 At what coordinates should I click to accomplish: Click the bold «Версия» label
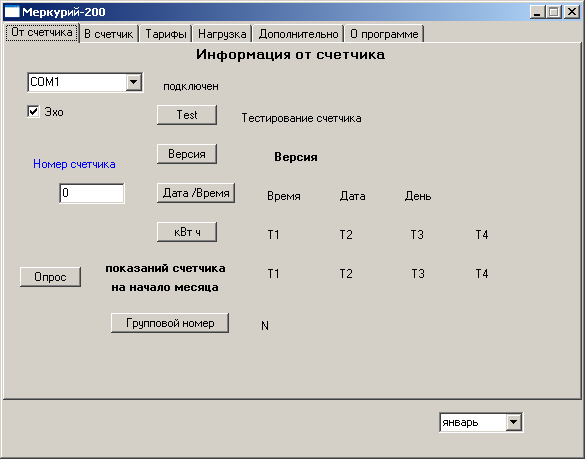click(x=296, y=157)
